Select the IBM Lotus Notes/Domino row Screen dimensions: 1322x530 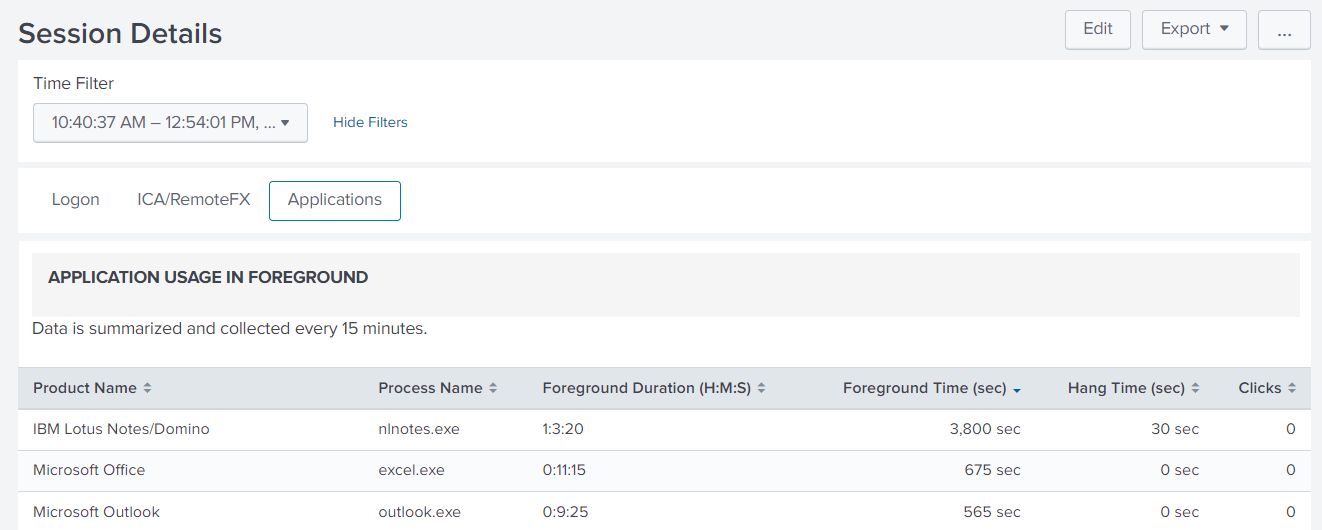pyautogui.click(x=121, y=429)
